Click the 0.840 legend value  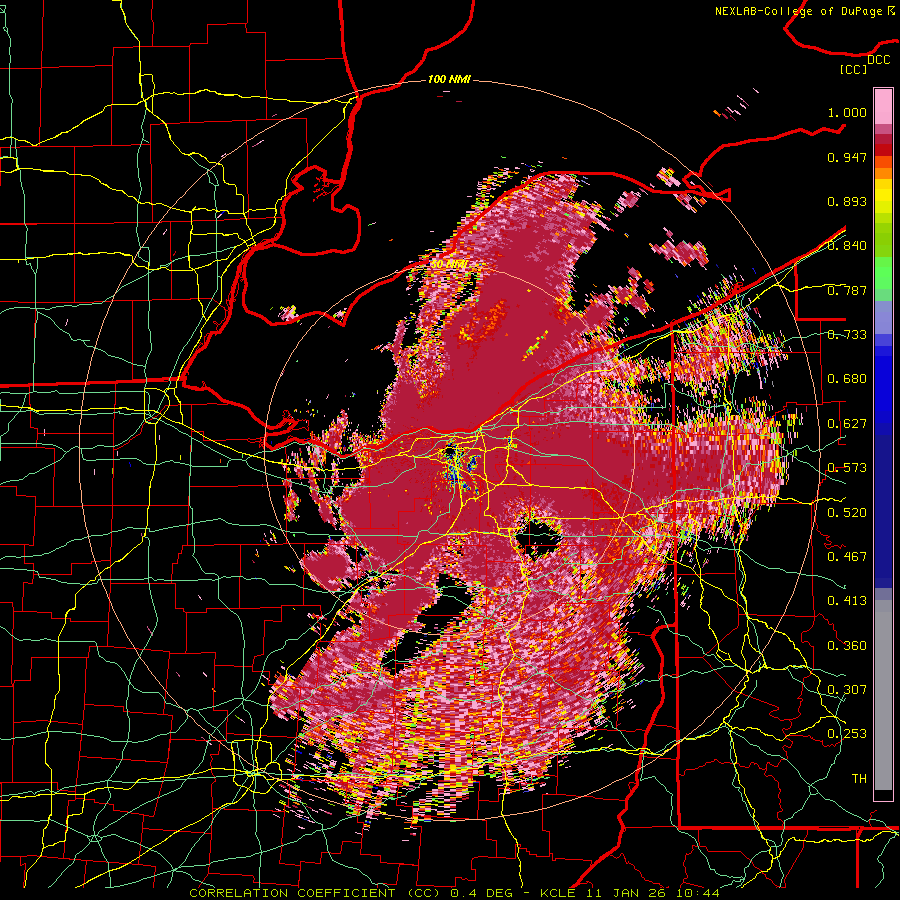[x=847, y=246]
